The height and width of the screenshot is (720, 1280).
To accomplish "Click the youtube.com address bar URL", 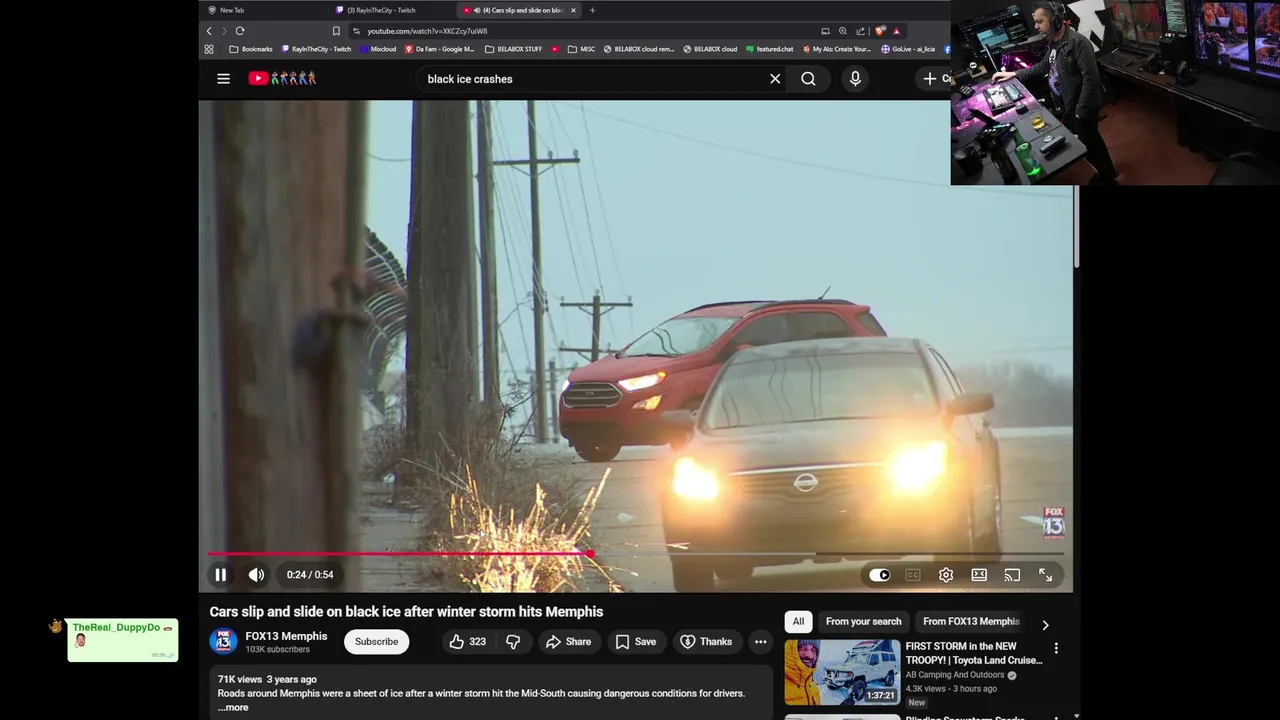I will (427, 31).
